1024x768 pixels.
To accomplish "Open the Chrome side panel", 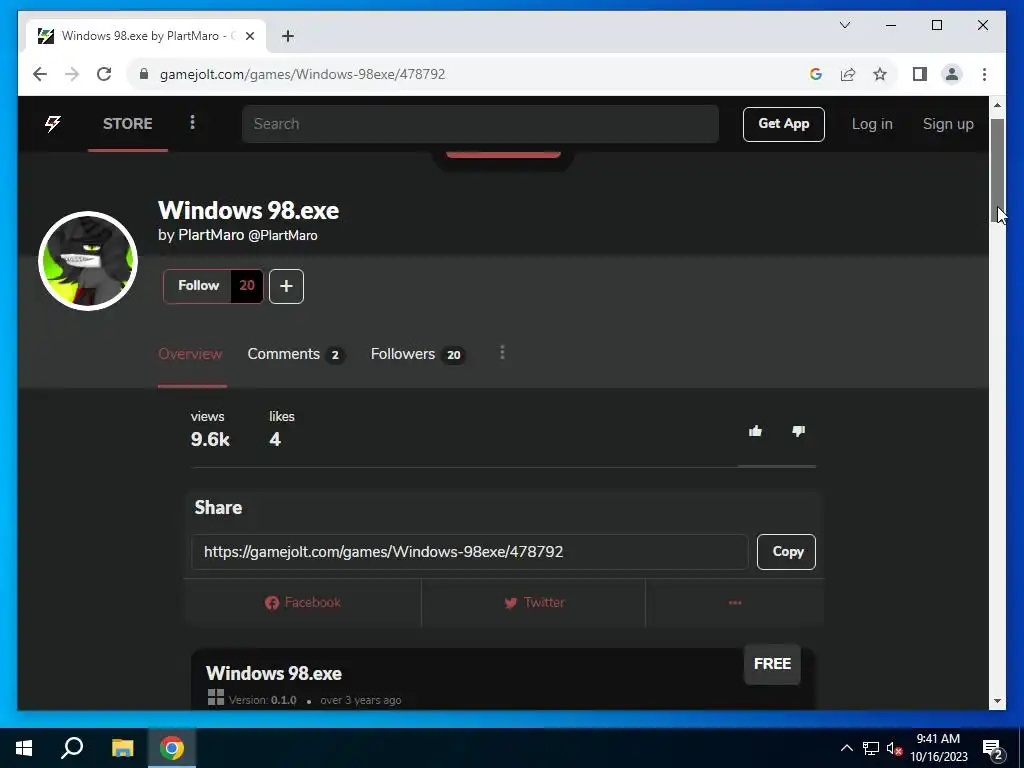I will (920, 74).
